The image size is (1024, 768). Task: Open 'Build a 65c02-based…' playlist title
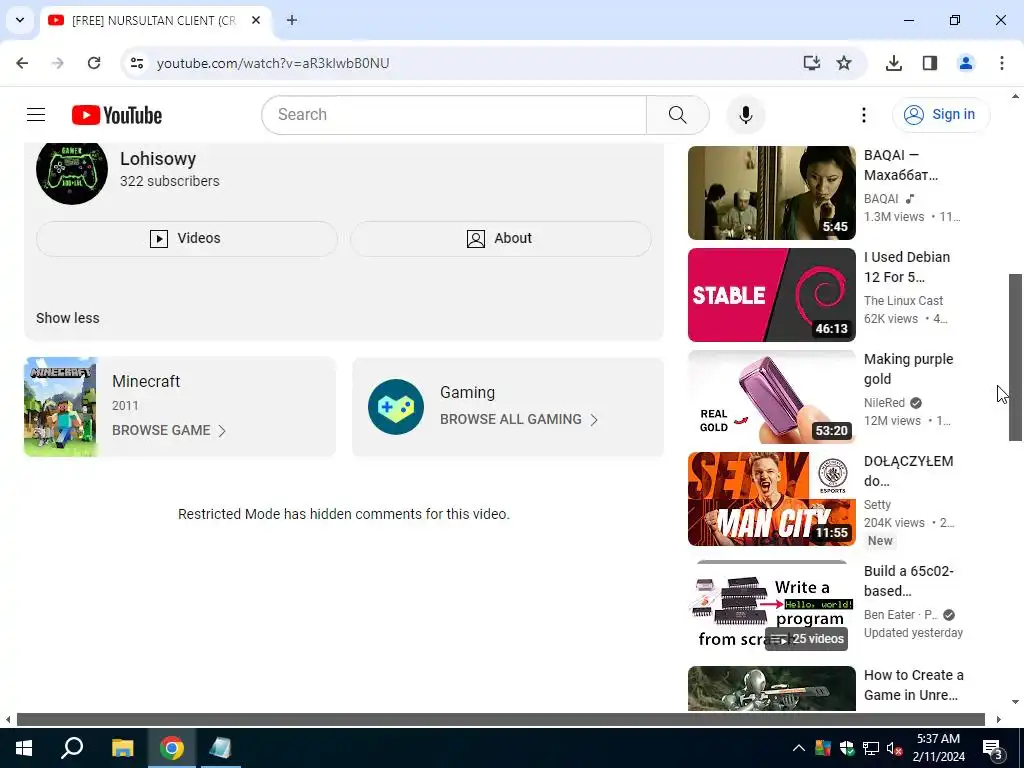[908, 581]
